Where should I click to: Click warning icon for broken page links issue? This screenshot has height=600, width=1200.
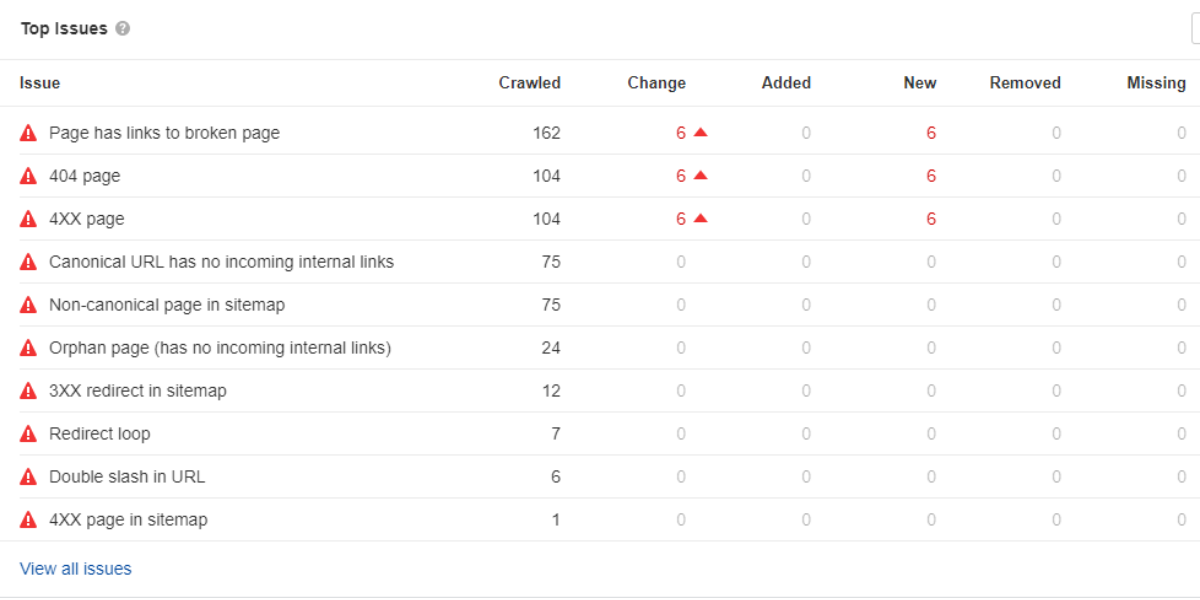tap(28, 133)
